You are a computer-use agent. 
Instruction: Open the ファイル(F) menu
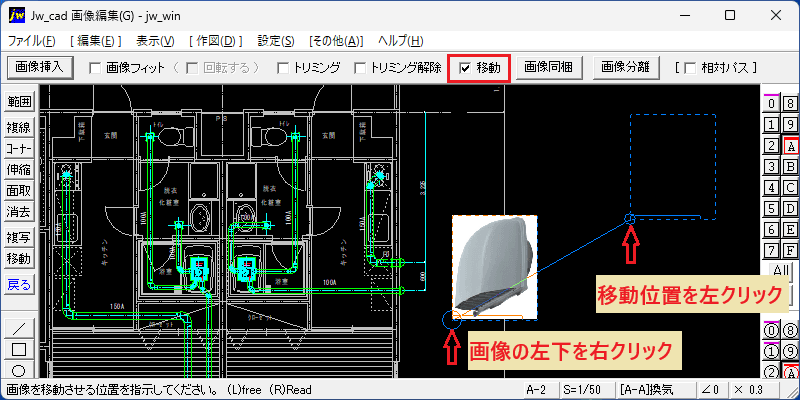pos(32,41)
